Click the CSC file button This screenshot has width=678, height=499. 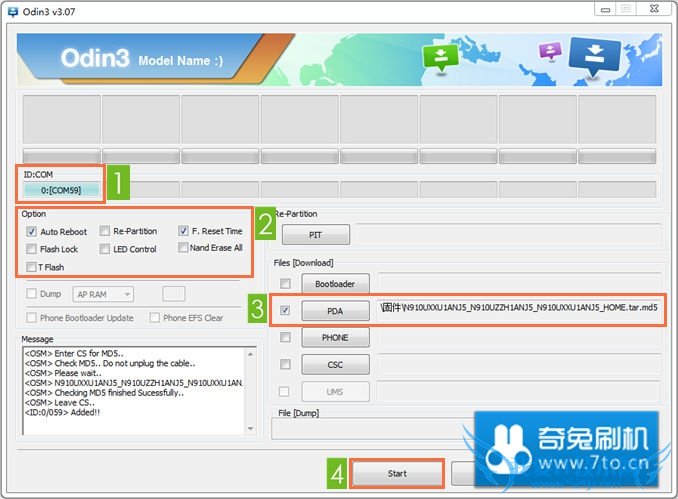(x=336, y=365)
